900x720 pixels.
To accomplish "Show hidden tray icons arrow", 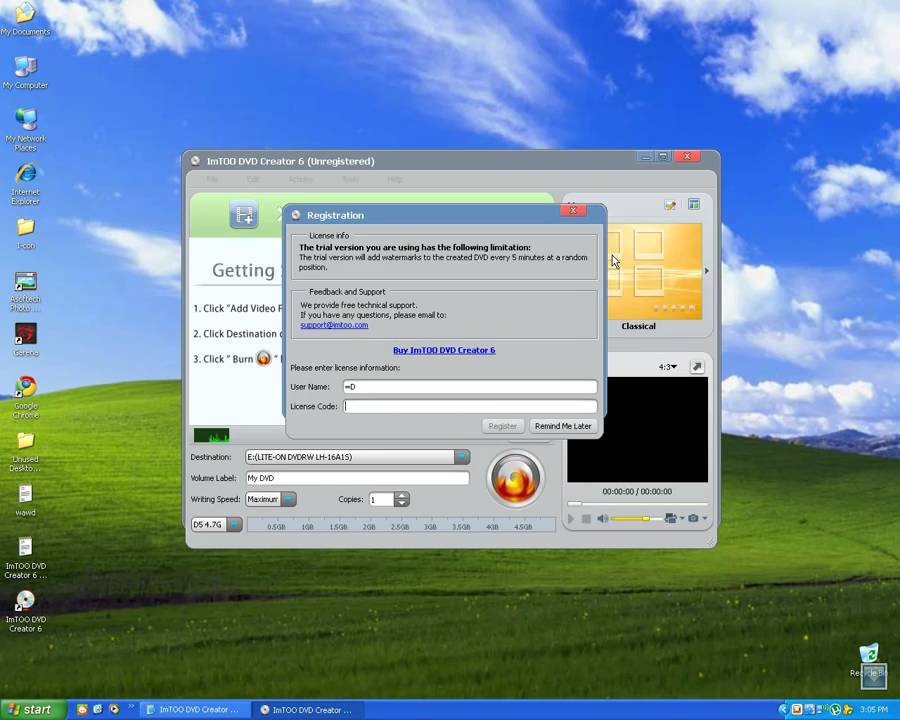I will pyautogui.click(x=782, y=710).
